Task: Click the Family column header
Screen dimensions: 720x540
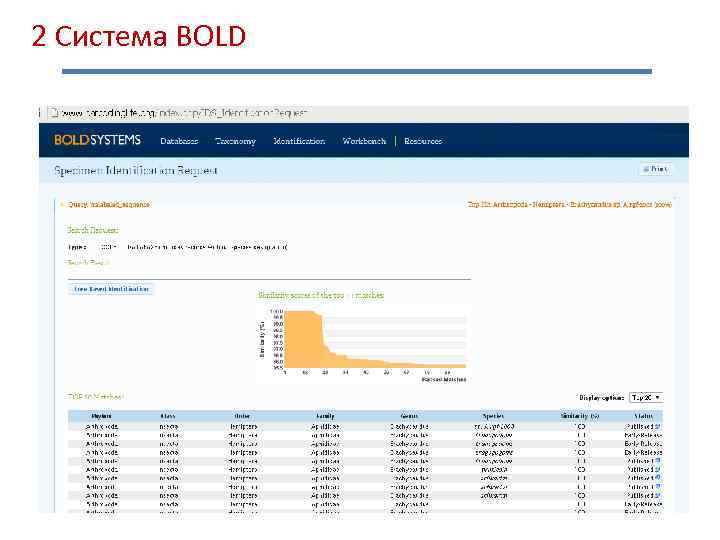Action: coord(325,416)
